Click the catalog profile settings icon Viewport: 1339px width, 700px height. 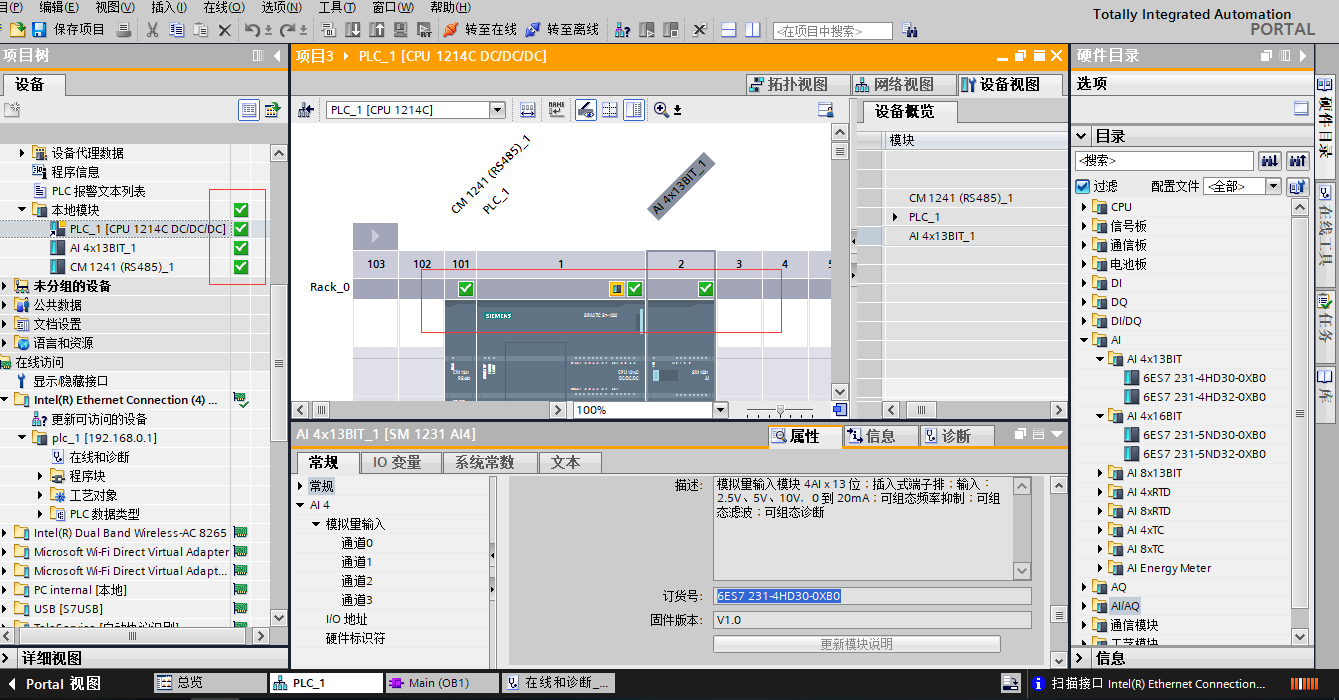pyautogui.click(x=1297, y=186)
